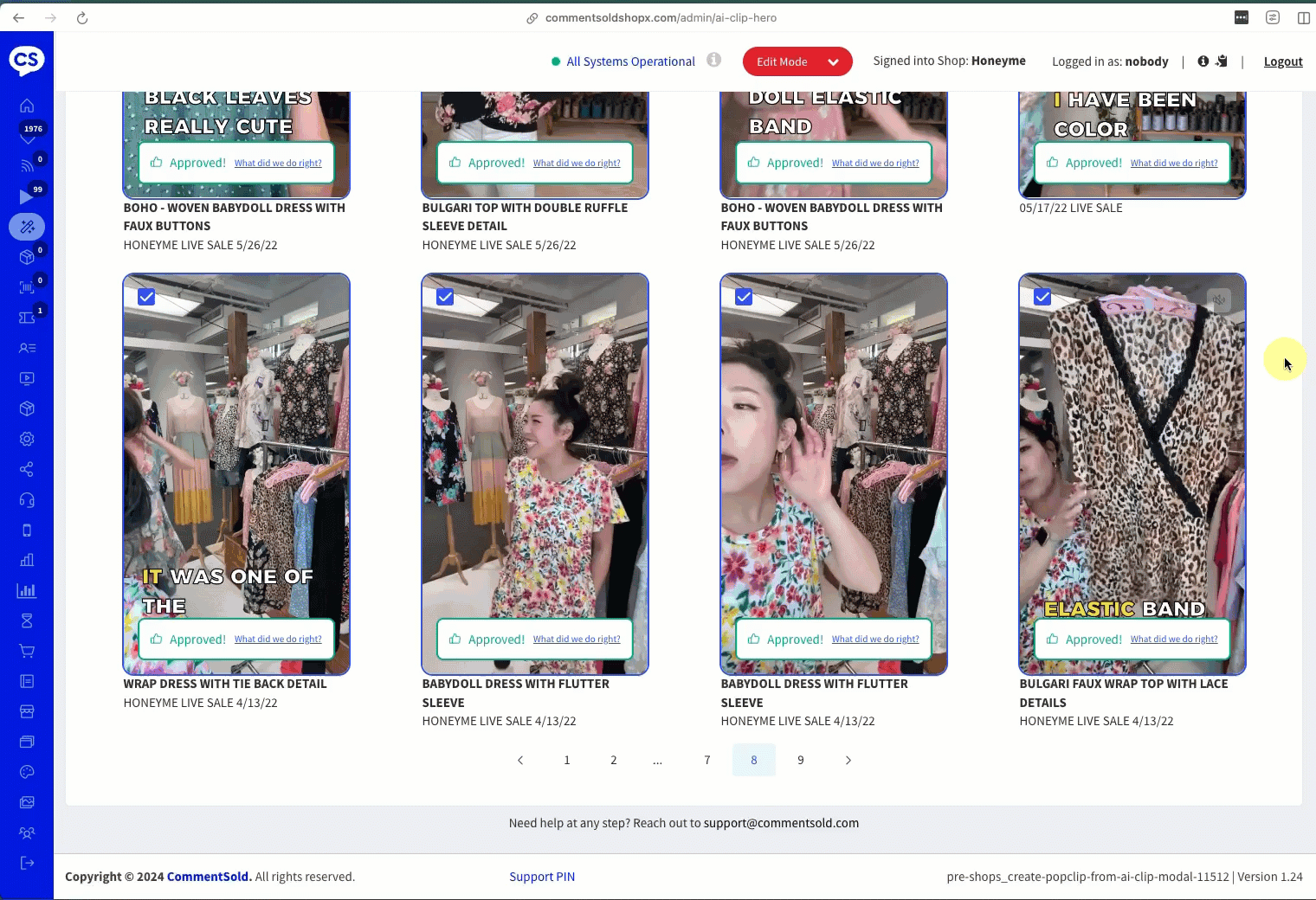Click the headset support icon in sidebar
Viewport: 1316px width, 900px height.
point(27,500)
